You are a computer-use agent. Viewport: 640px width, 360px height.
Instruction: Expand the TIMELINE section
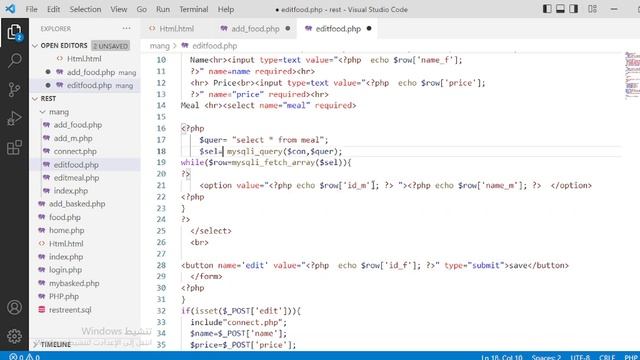click(35, 344)
